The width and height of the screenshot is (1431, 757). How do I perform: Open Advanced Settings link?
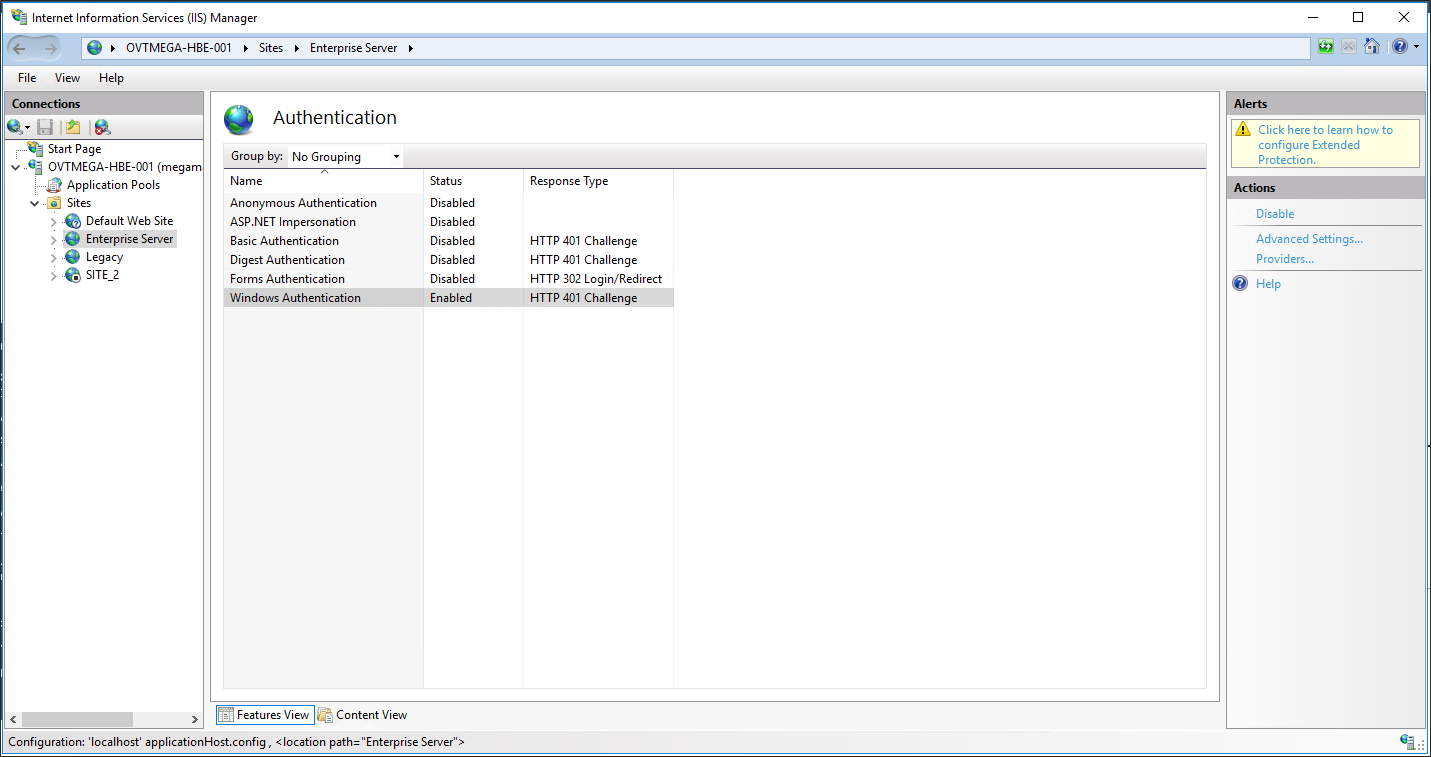[1309, 239]
